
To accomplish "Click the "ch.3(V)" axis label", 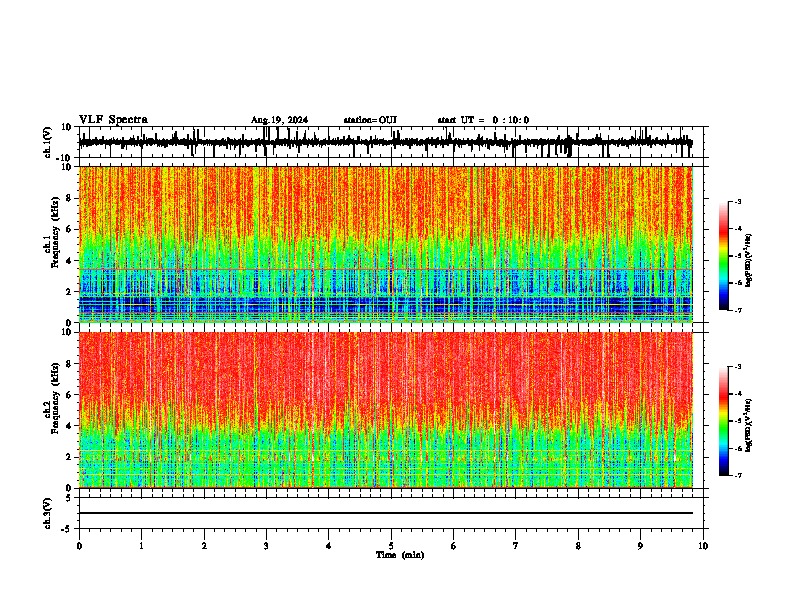I will 48,514.
